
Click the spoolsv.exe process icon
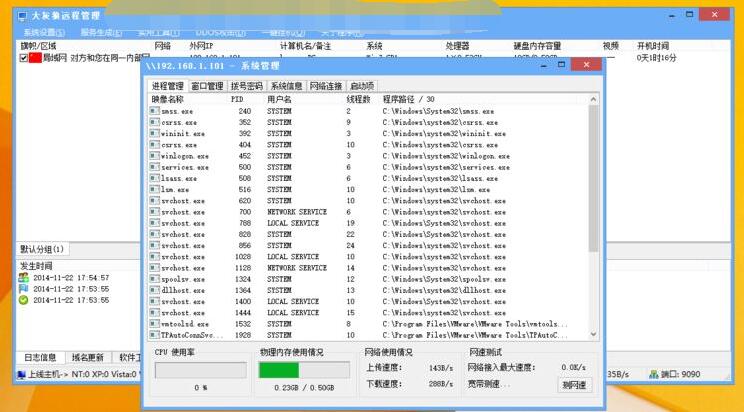point(153,279)
